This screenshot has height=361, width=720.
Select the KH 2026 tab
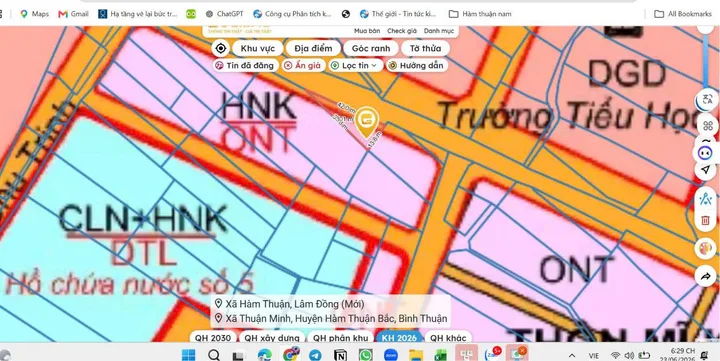[x=399, y=338]
